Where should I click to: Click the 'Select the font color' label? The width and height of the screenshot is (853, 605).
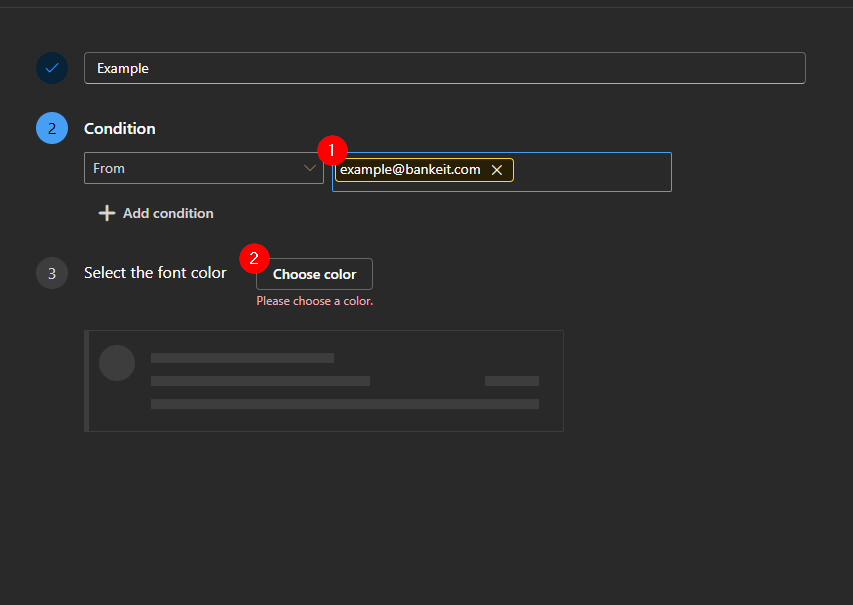[x=155, y=273]
